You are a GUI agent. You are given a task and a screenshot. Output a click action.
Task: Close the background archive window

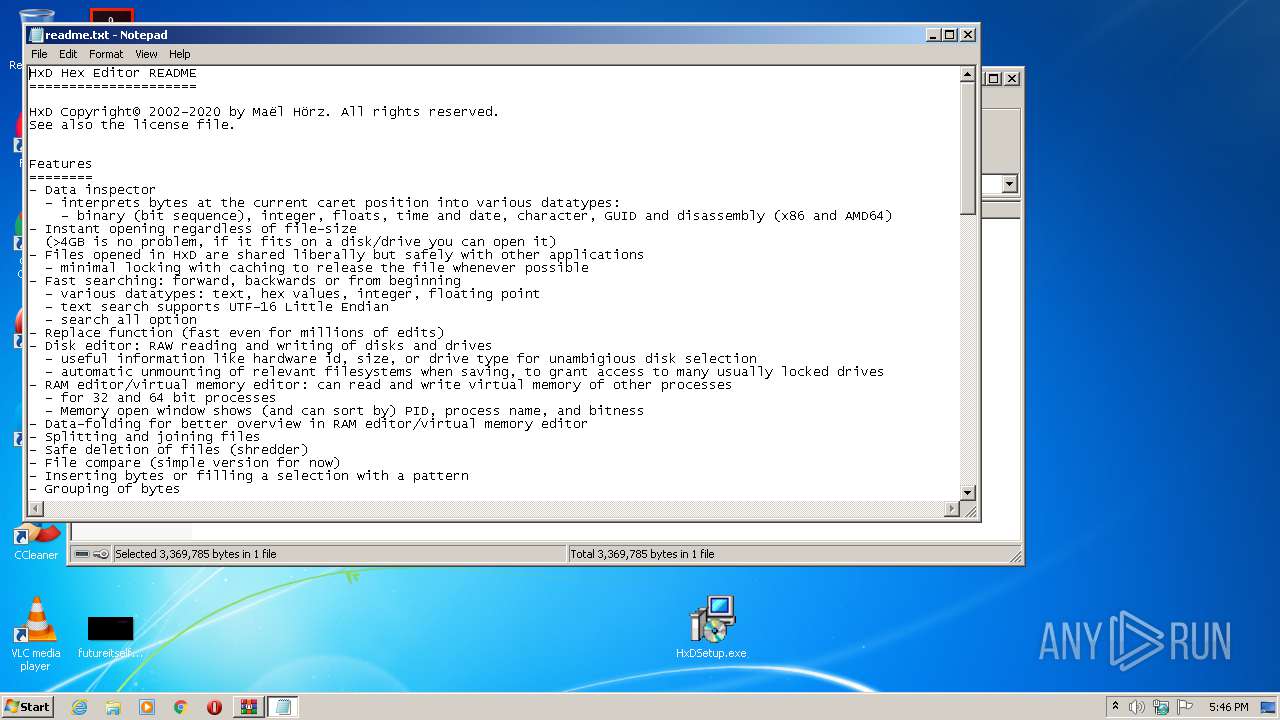(x=1012, y=78)
